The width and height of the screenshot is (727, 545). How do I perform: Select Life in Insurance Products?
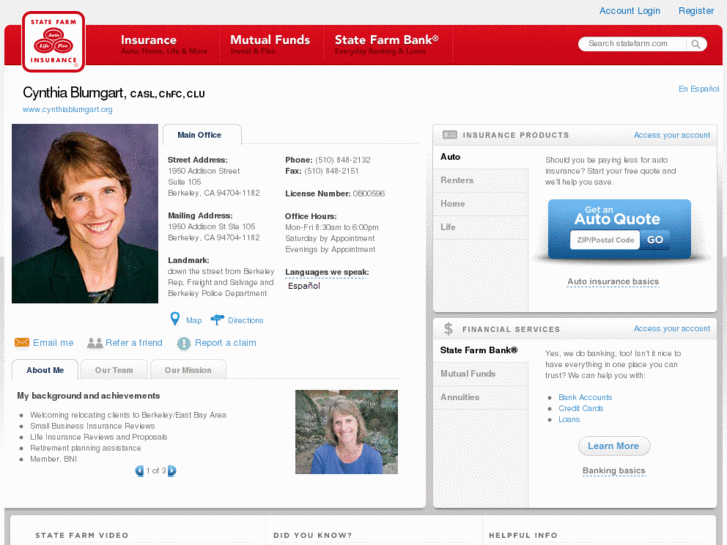pyautogui.click(x=481, y=227)
